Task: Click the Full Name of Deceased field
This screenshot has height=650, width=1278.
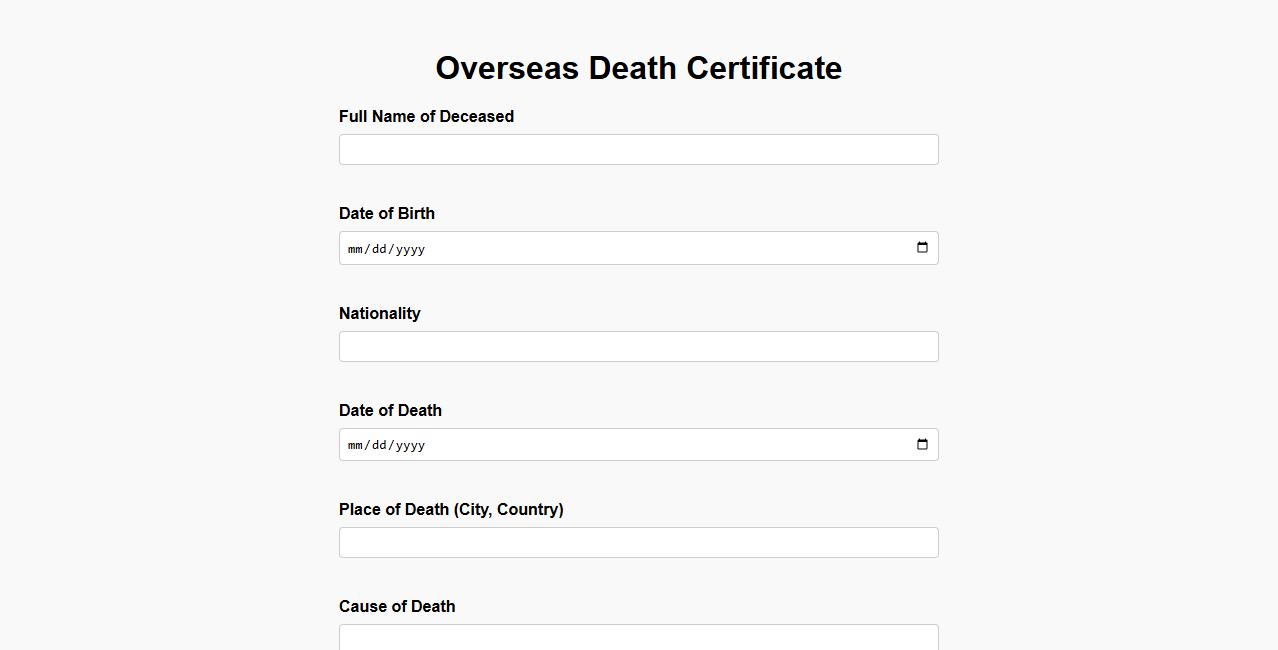Action: (x=638, y=150)
